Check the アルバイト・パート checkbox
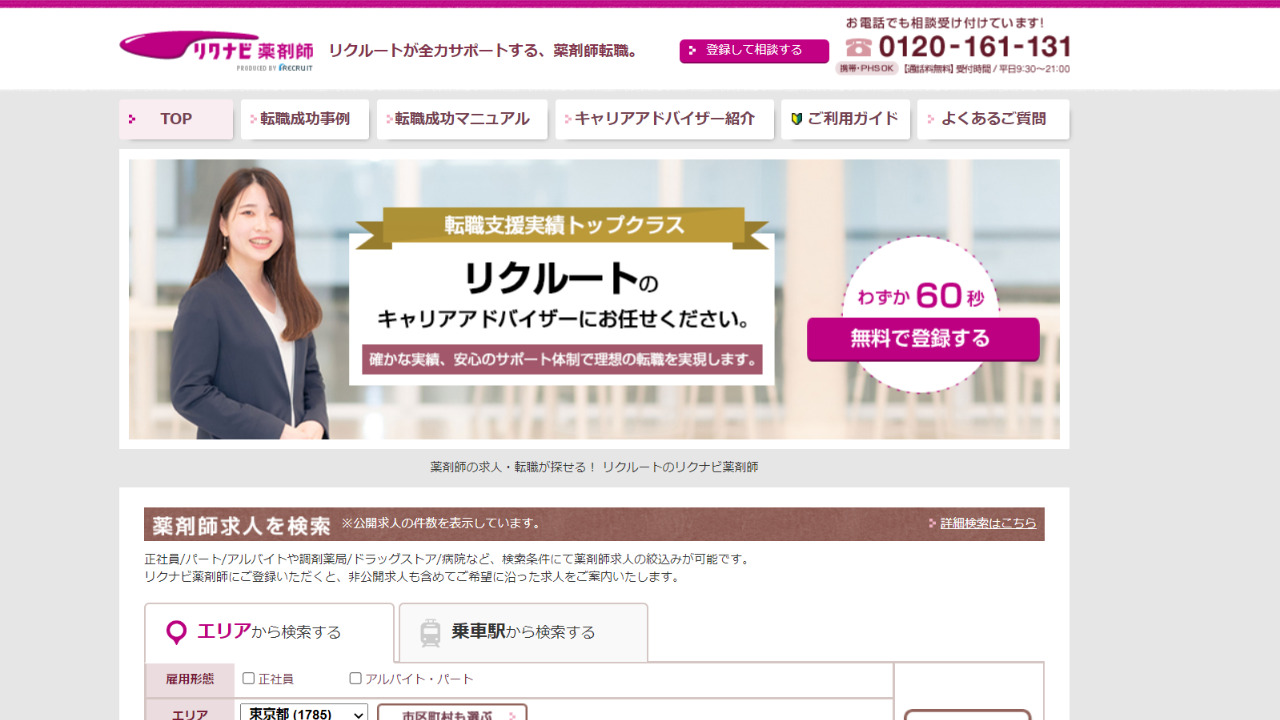 point(355,678)
